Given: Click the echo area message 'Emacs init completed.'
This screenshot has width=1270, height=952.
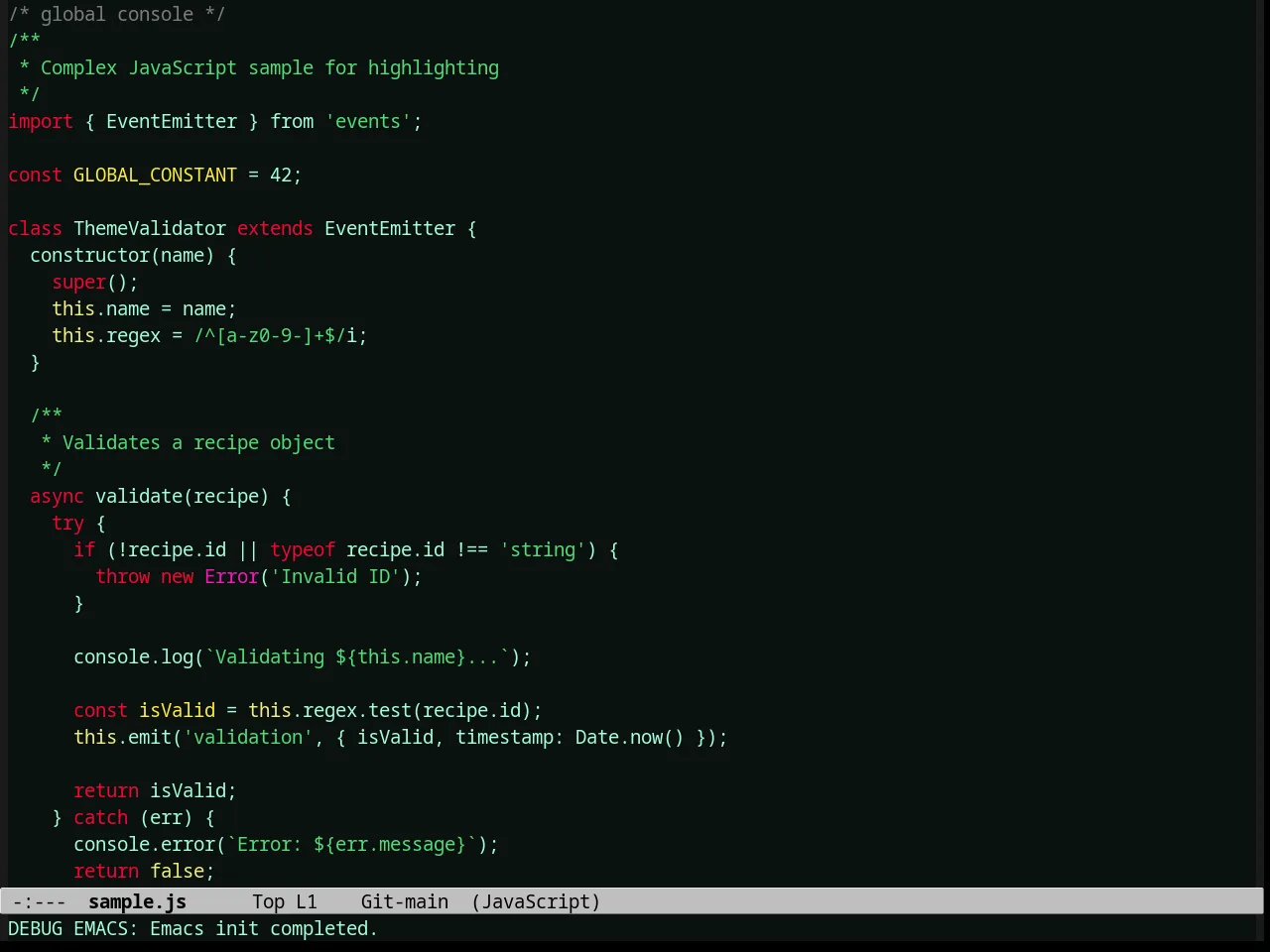Looking at the screenshot, I should click(x=264, y=928).
